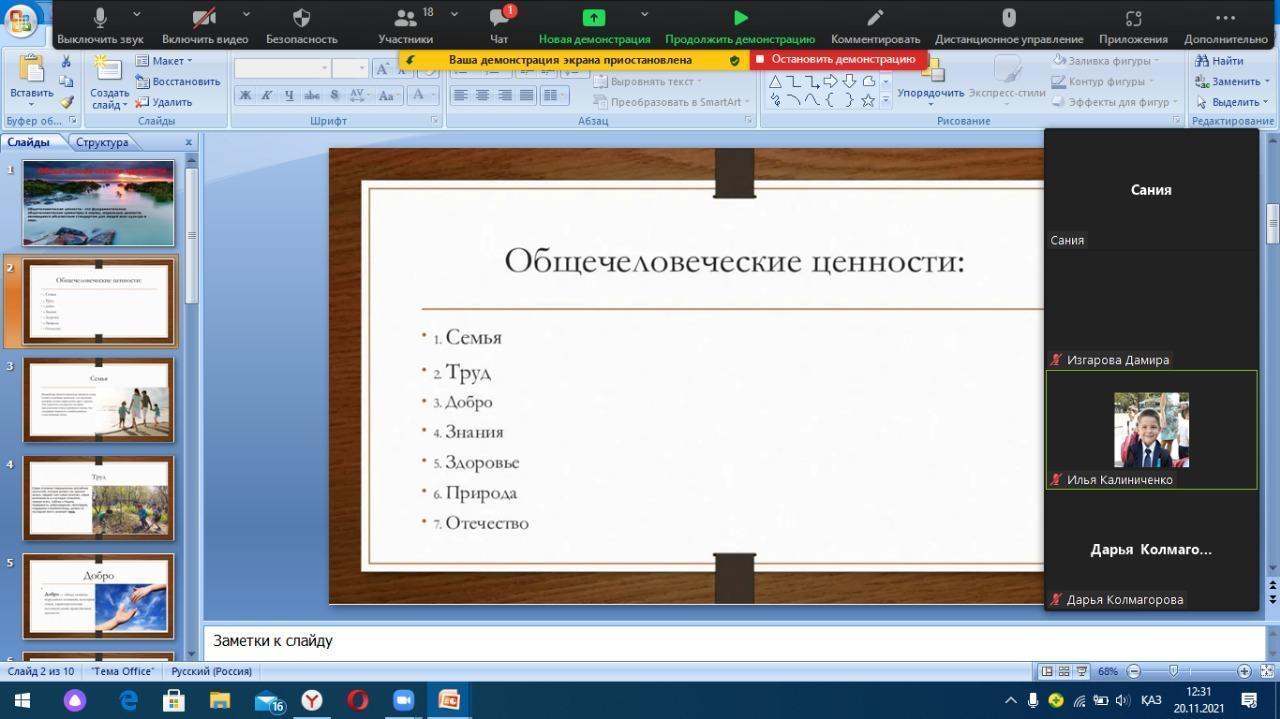This screenshot has width=1280, height=719.
Task: Expand the Заменить dropdown arrow
Action: (x=1267, y=82)
